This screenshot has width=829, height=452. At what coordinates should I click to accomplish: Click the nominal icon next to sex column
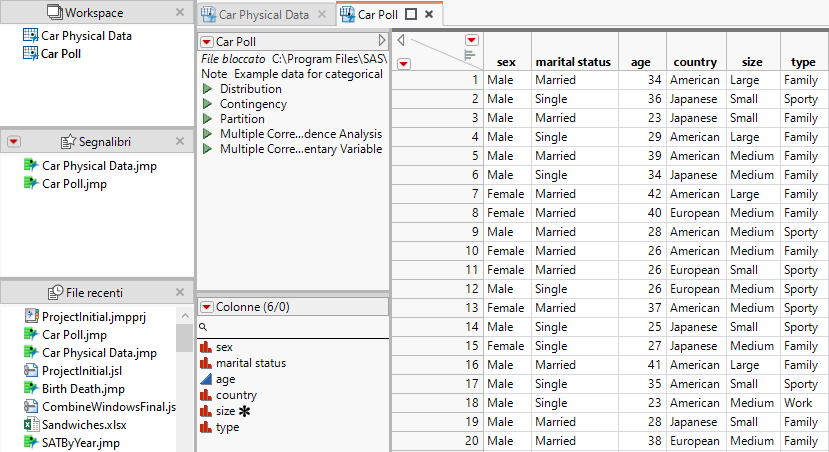pos(206,347)
